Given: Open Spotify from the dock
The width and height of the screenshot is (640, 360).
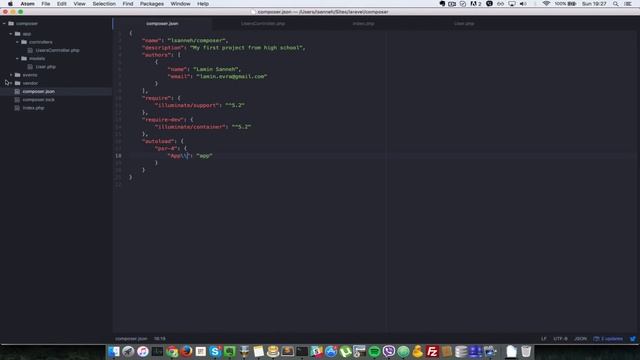Looking at the screenshot, I should (x=374, y=351).
